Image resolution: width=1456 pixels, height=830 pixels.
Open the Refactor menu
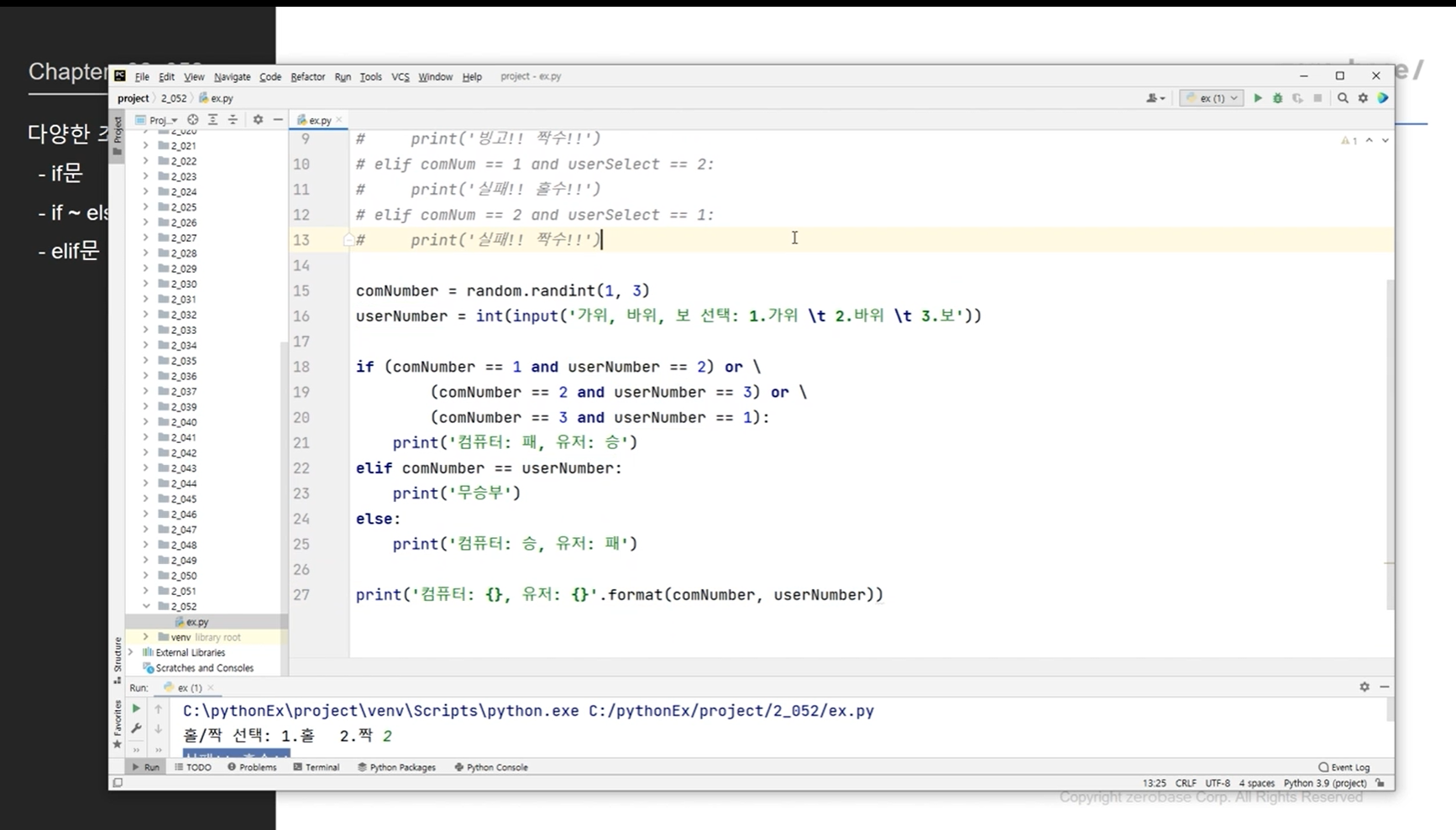(307, 76)
